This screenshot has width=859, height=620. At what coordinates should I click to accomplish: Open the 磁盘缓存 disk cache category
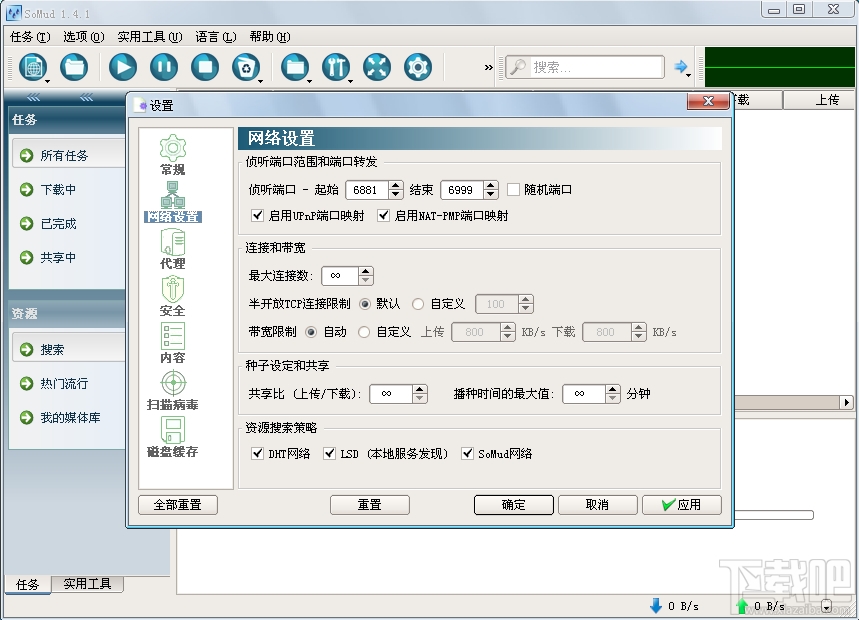[173, 437]
